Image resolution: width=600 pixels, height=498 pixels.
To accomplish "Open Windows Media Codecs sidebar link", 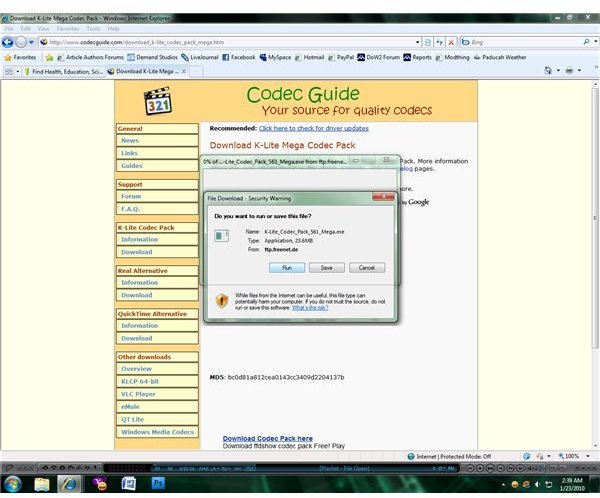I will coord(157,432).
